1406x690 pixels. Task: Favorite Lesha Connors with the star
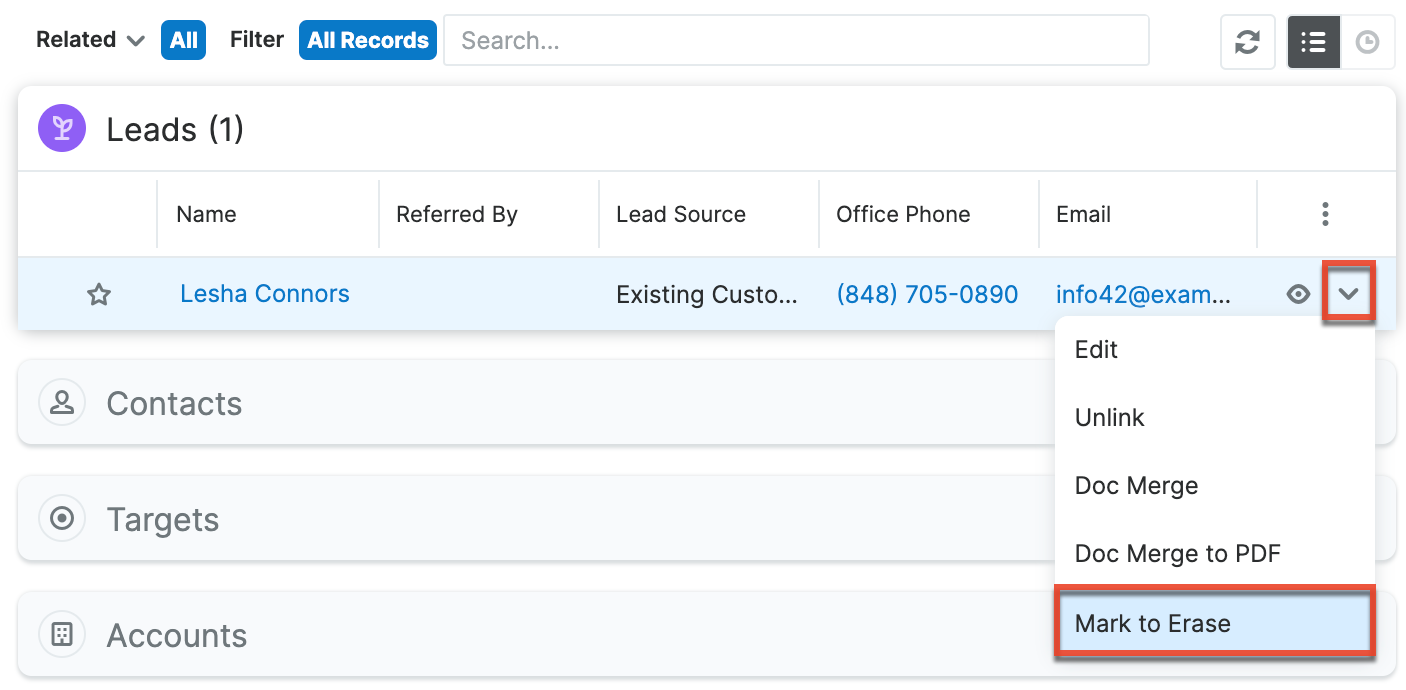98,294
